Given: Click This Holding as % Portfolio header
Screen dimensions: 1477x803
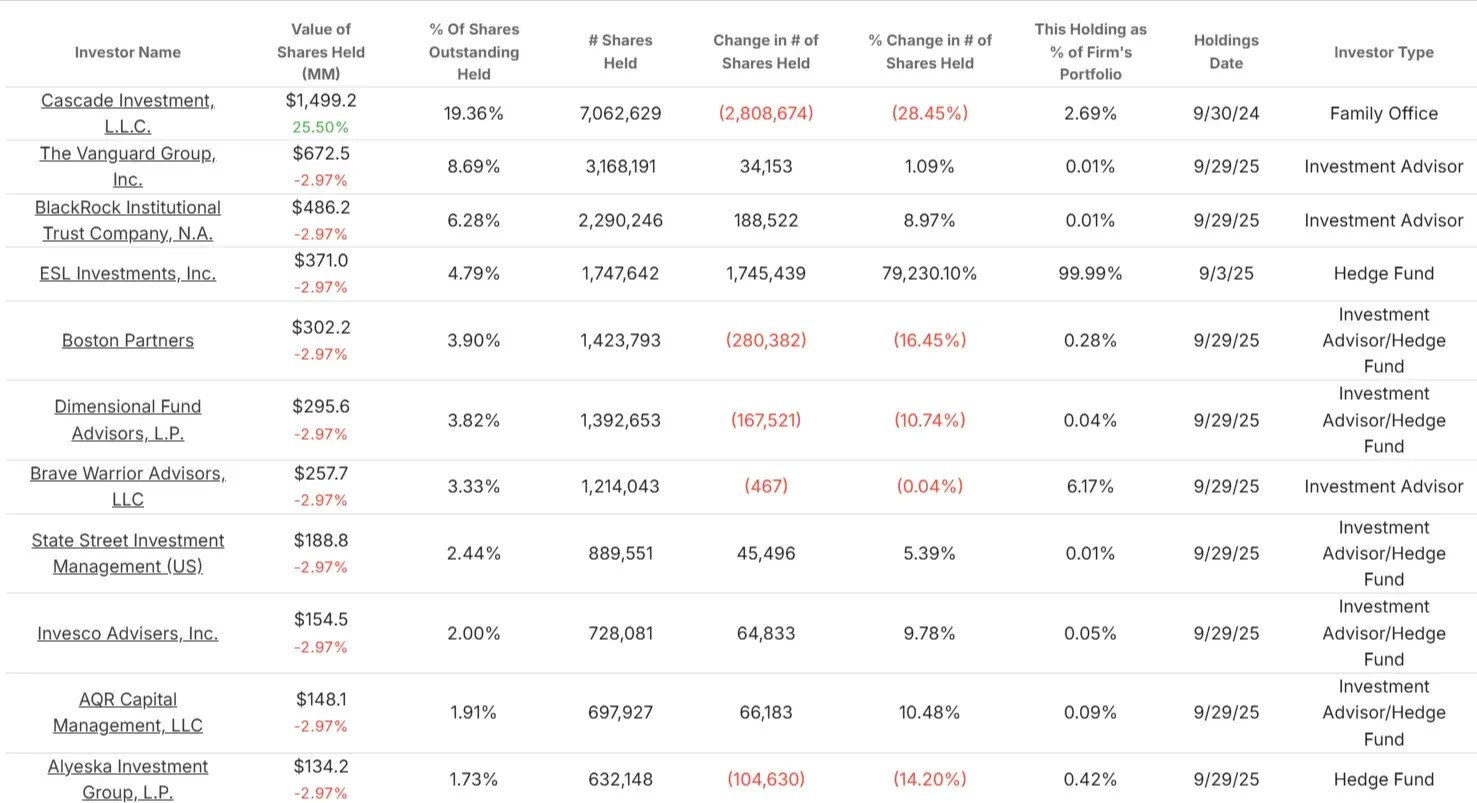Looking at the screenshot, I should click(x=1091, y=52).
